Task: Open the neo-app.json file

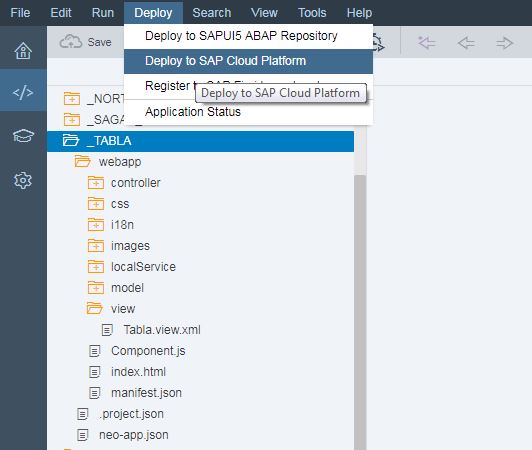Action: click(x=134, y=435)
